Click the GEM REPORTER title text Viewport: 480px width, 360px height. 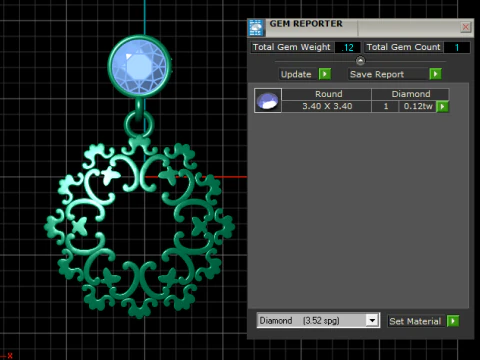pos(306,24)
